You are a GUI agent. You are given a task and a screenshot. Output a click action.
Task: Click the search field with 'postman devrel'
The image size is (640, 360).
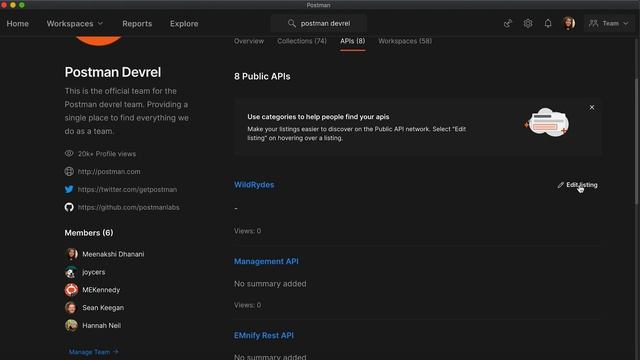tap(319, 24)
